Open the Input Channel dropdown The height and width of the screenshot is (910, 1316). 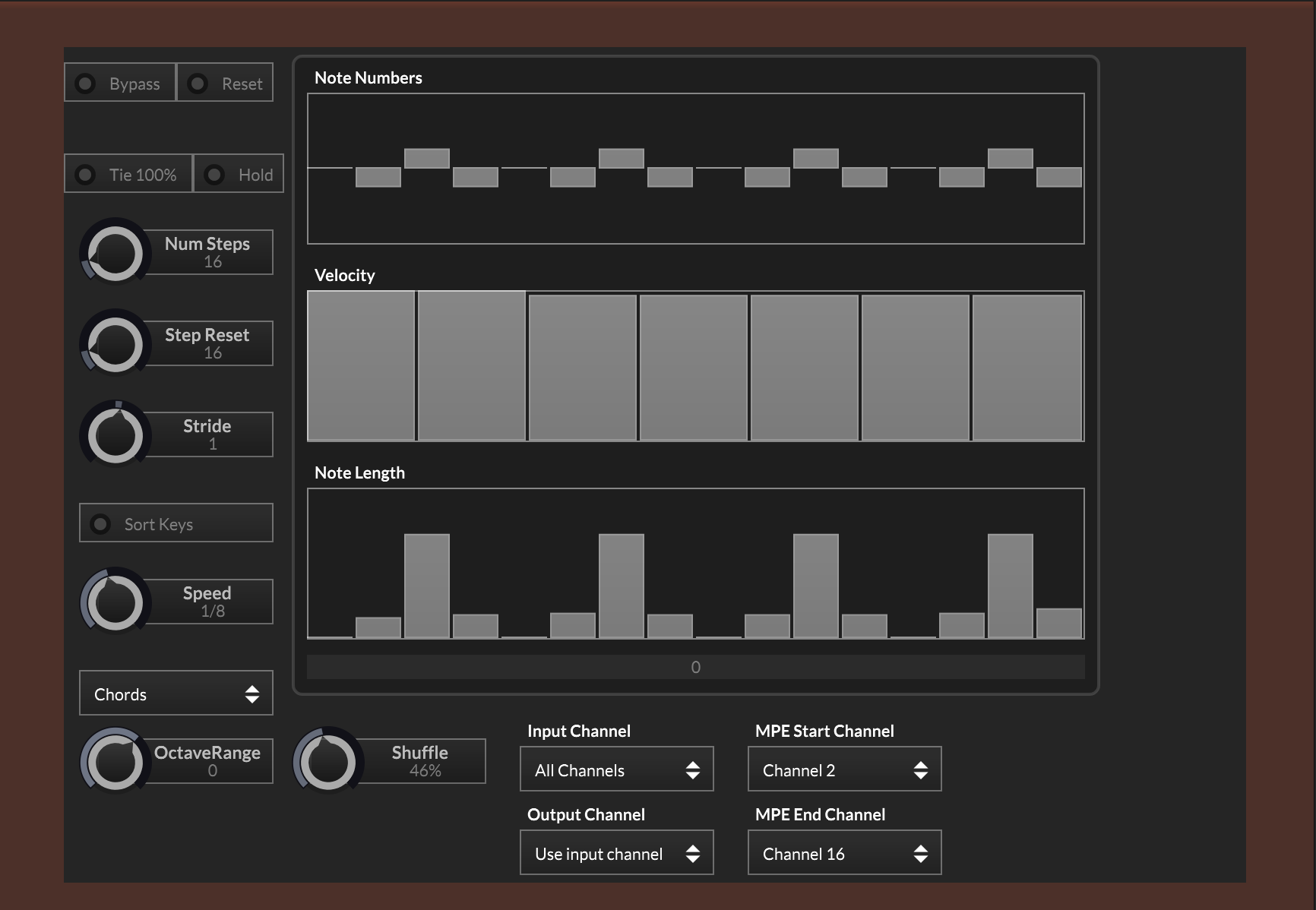[617, 769]
